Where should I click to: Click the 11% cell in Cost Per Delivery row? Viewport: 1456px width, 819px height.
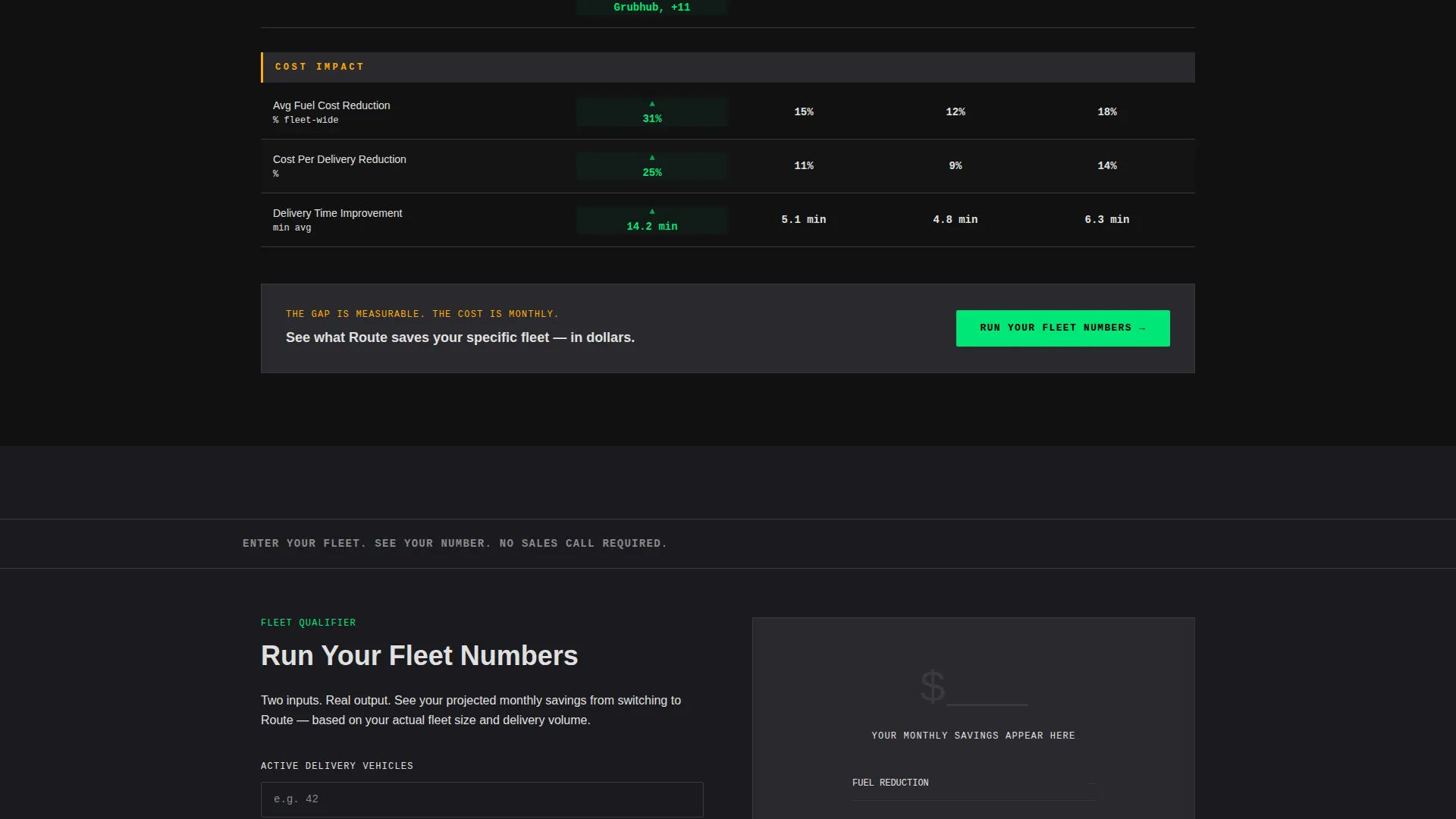(804, 166)
